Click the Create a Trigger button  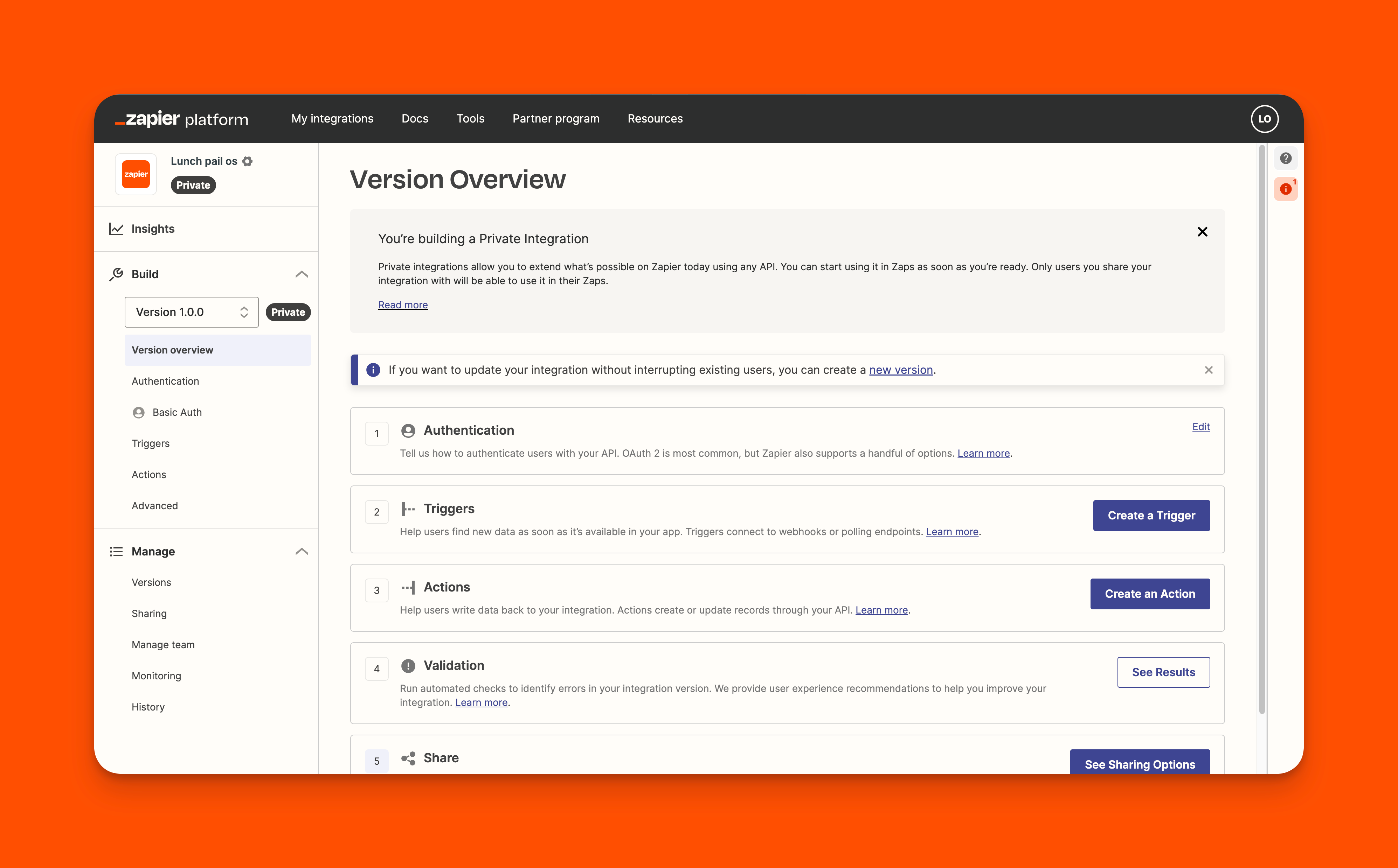coord(1151,516)
